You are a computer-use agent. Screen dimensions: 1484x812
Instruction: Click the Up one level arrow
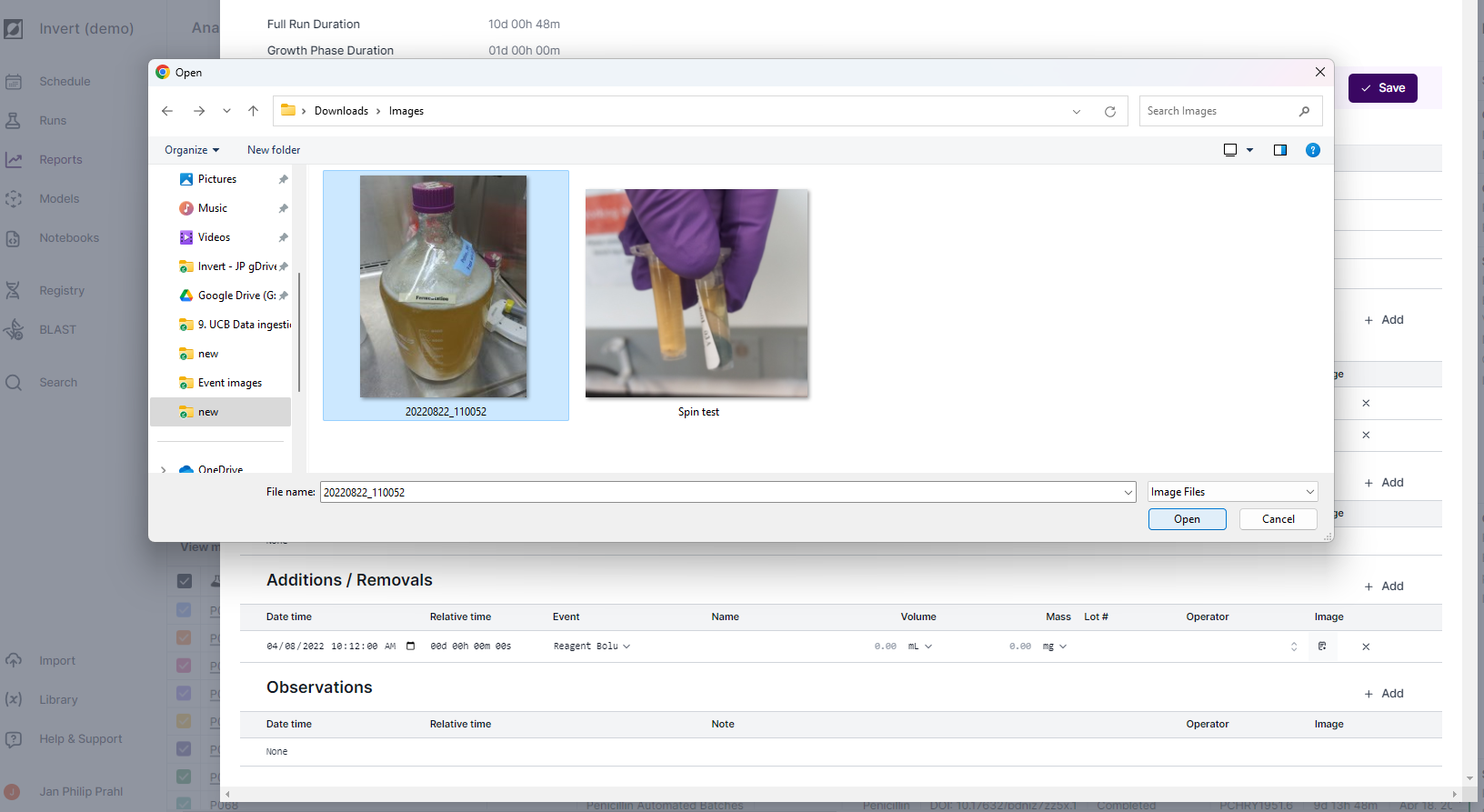(254, 111)
